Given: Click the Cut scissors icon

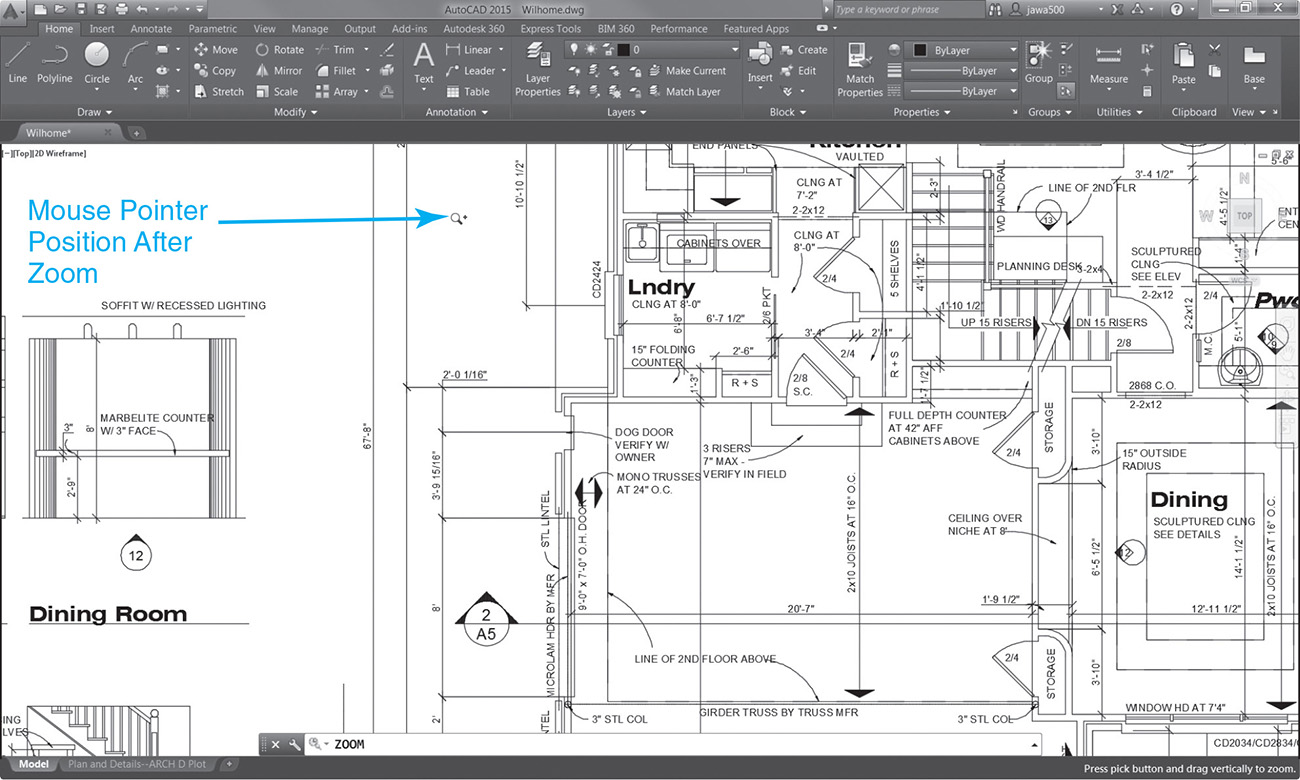Looking at the screenshot, I should (1214, 49).
